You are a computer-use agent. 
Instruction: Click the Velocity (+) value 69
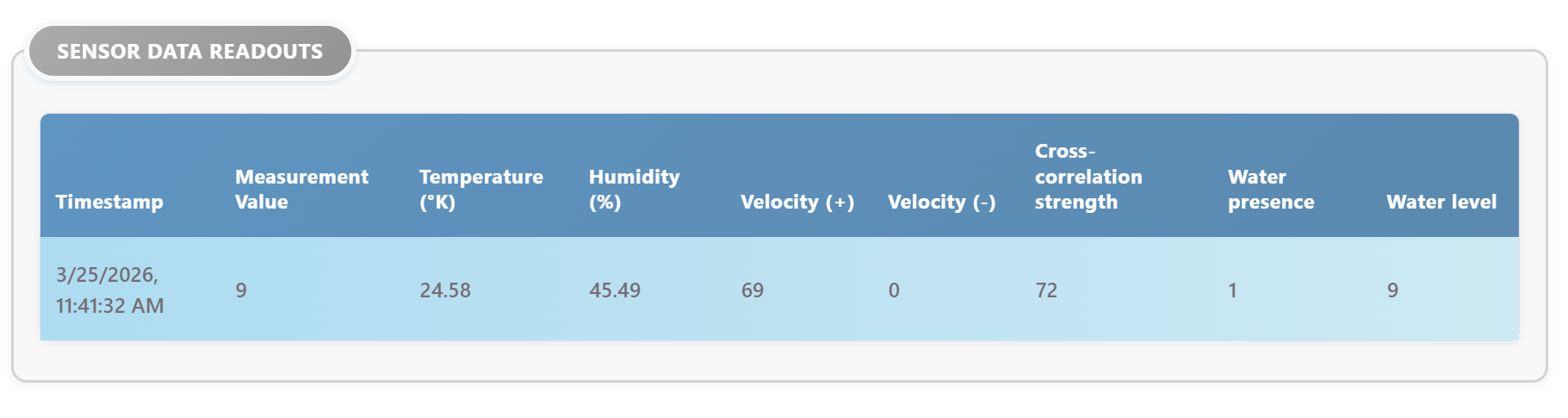point(753,290)
